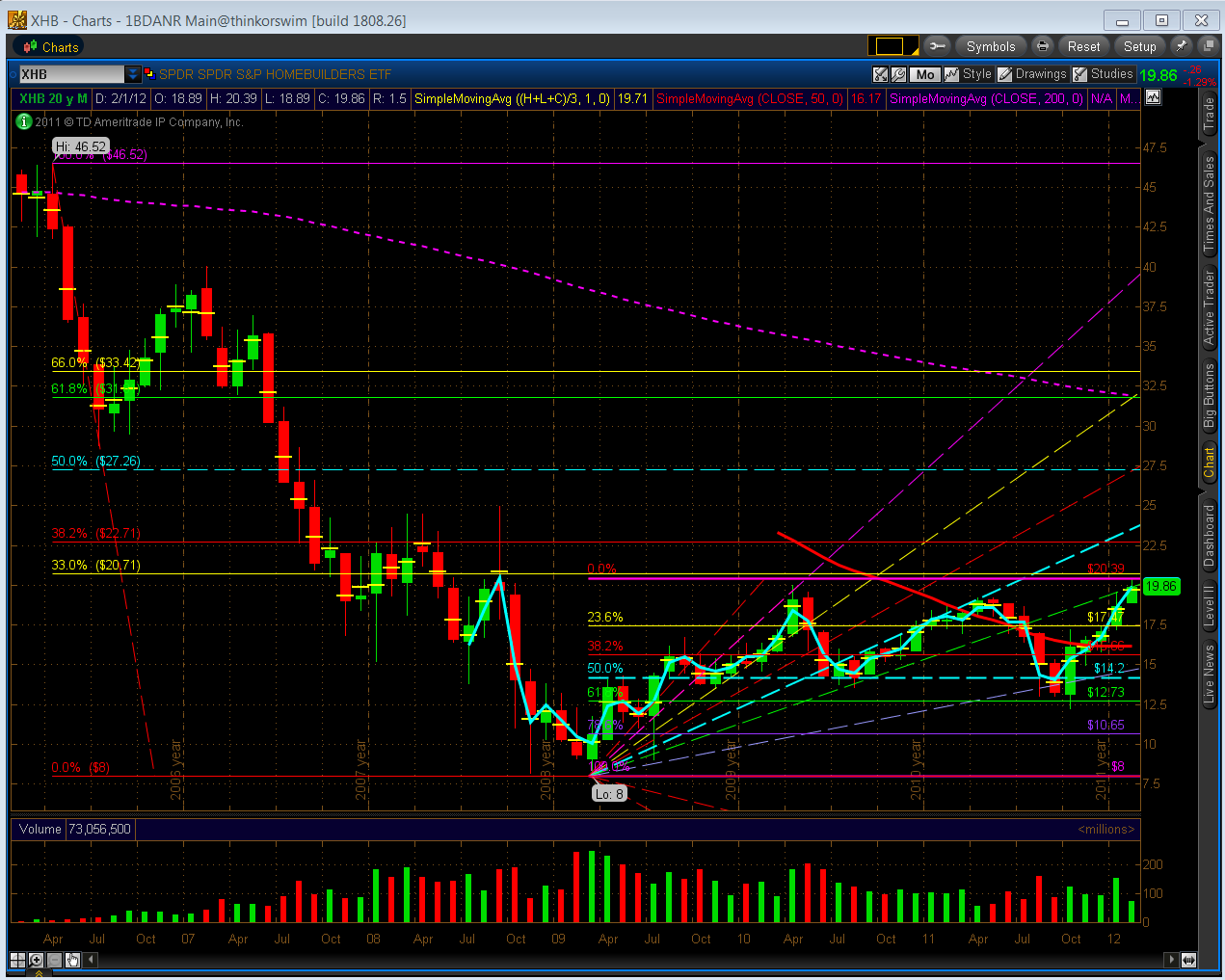Open the Live News side tab
Screen dimensions: 1225x980
click(1209, 674)
